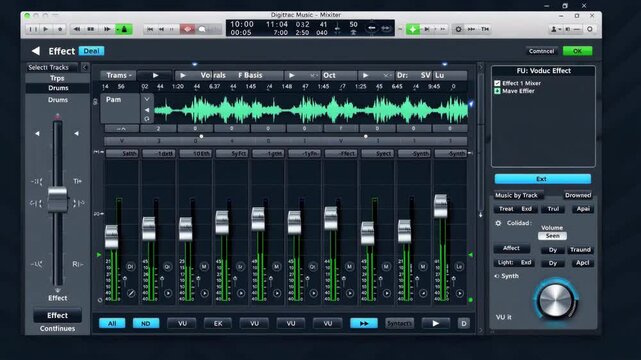Click the fader handle on last Synth channel
Screen dimensions: 641x360
point(440,206)
